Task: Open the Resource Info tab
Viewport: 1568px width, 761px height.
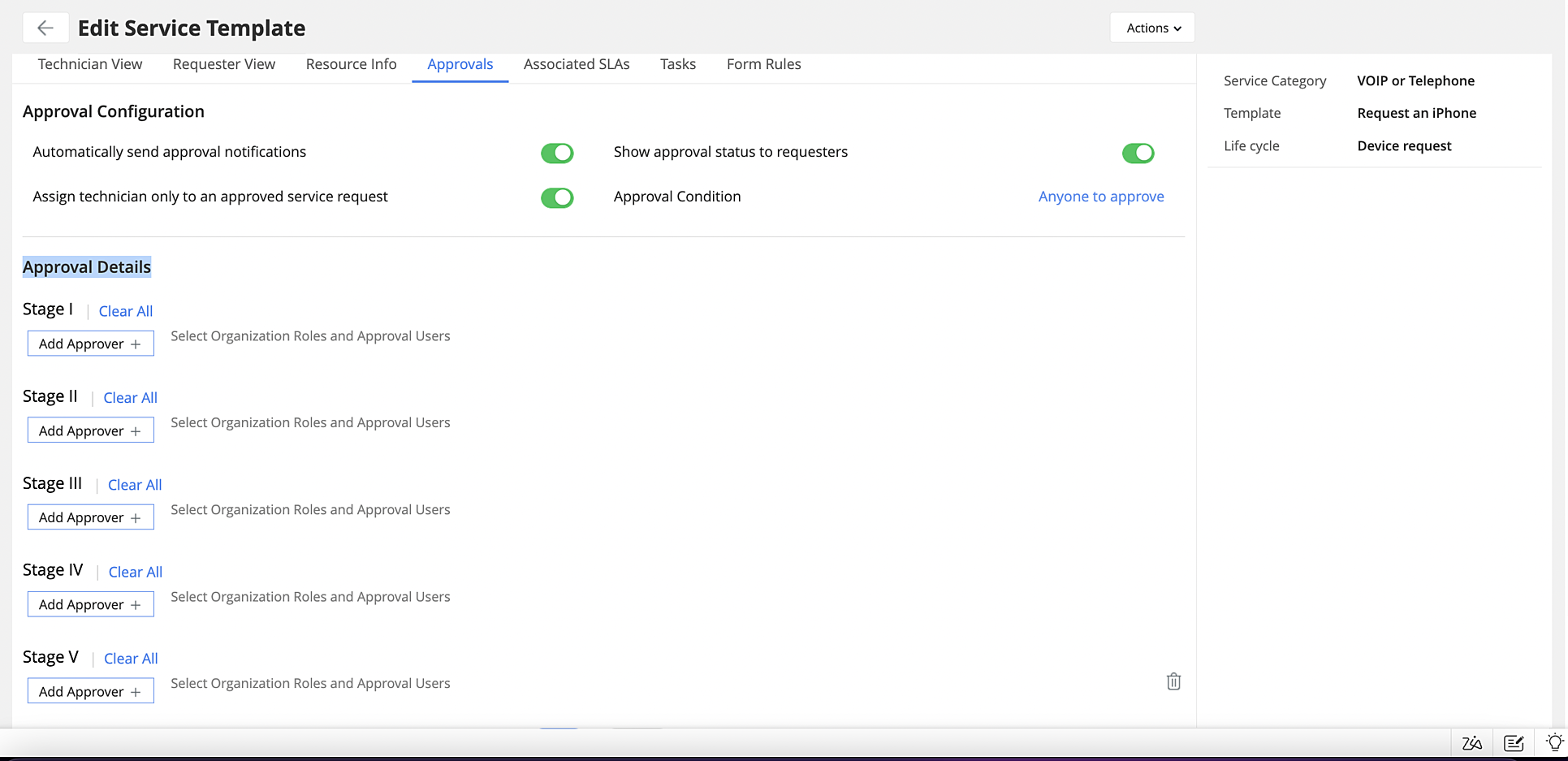Action: [x=351, y=64]
